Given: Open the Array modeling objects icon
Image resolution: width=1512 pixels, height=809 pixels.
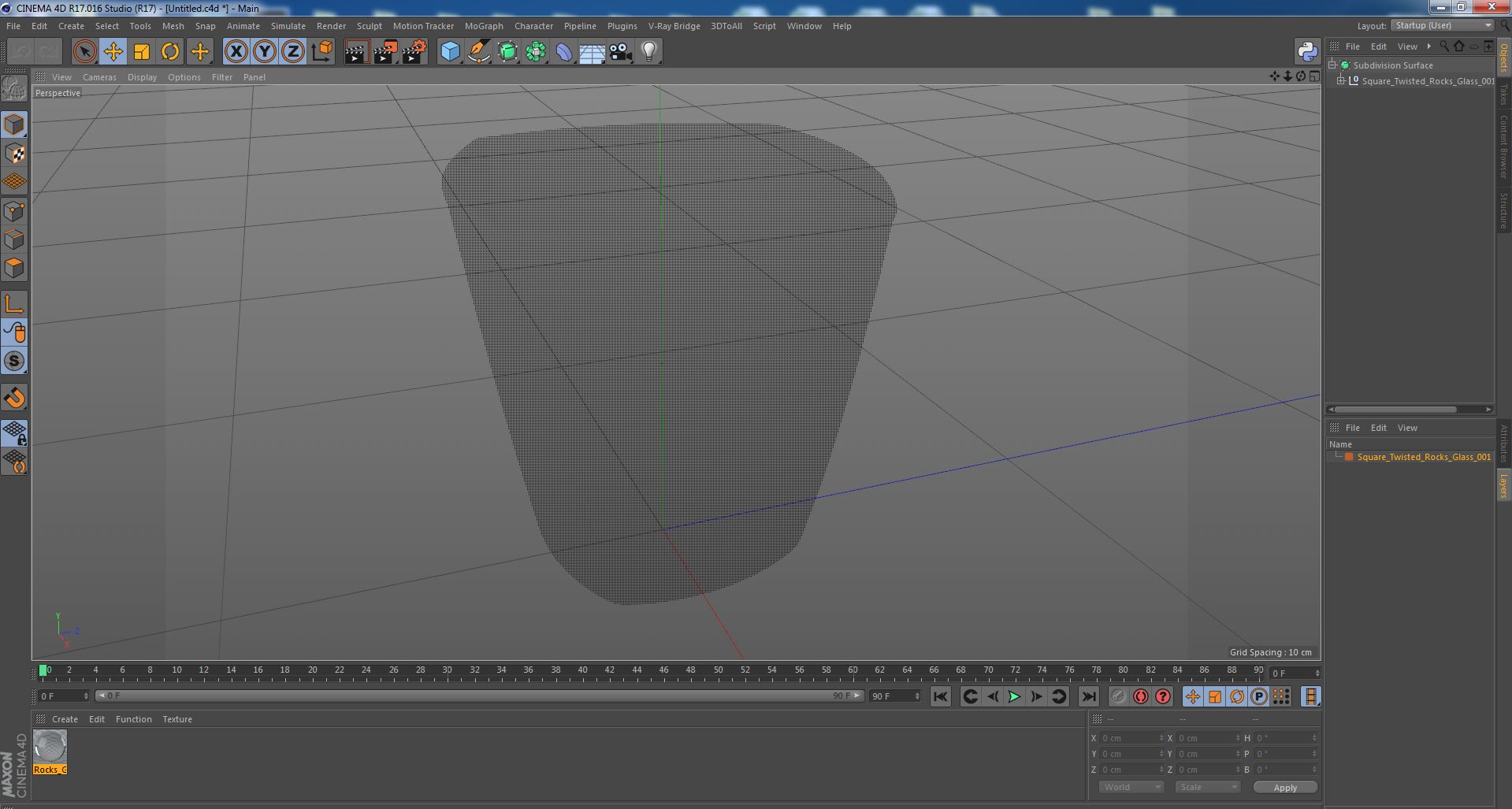Looking at the screenshot, I should pos(536,52).
